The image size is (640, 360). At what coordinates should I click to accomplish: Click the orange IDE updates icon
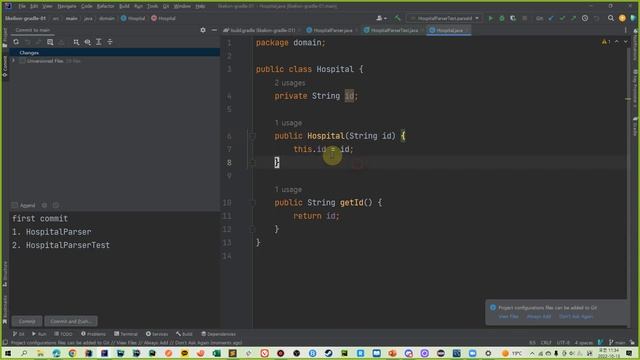(x=622, y=18)
